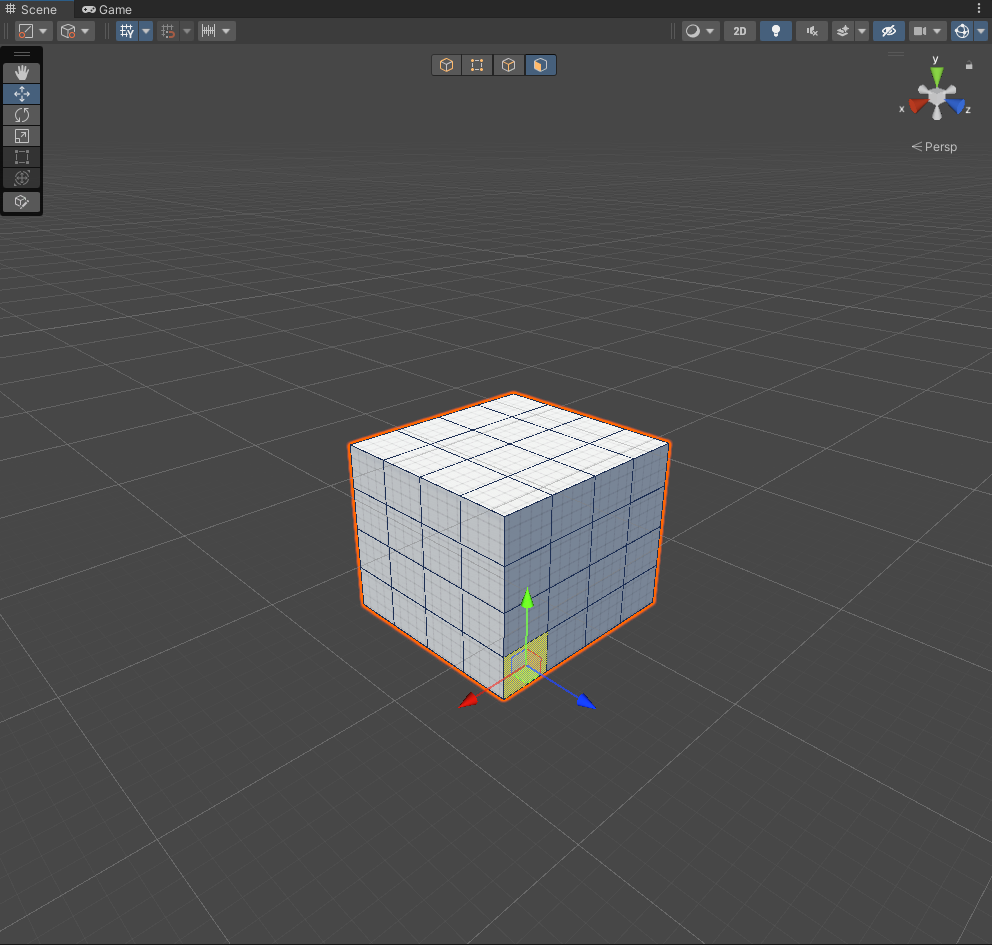Viewport: 992px width, 945px height.
Task: Toggle scene audio mute button
Action: point(812,31)
